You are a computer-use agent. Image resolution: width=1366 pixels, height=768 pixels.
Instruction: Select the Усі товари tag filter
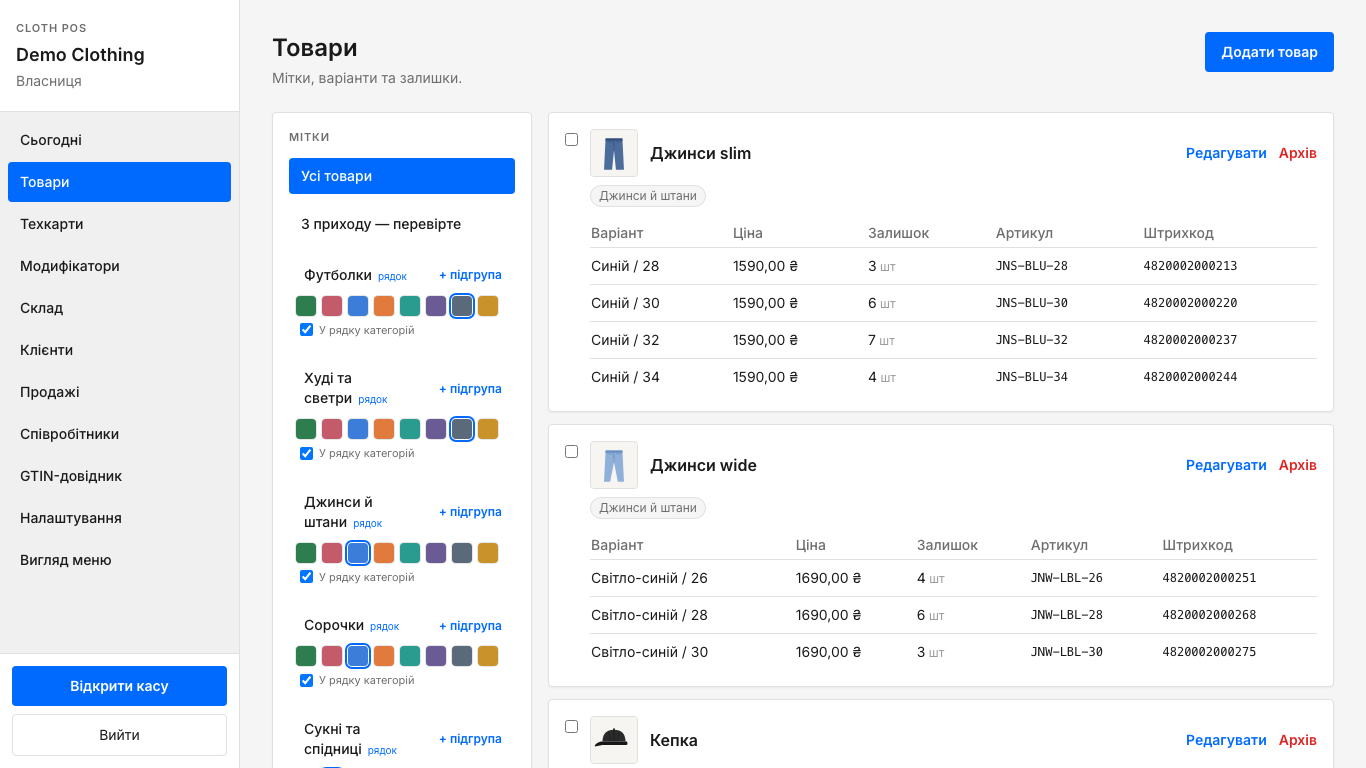click(402, 176)
